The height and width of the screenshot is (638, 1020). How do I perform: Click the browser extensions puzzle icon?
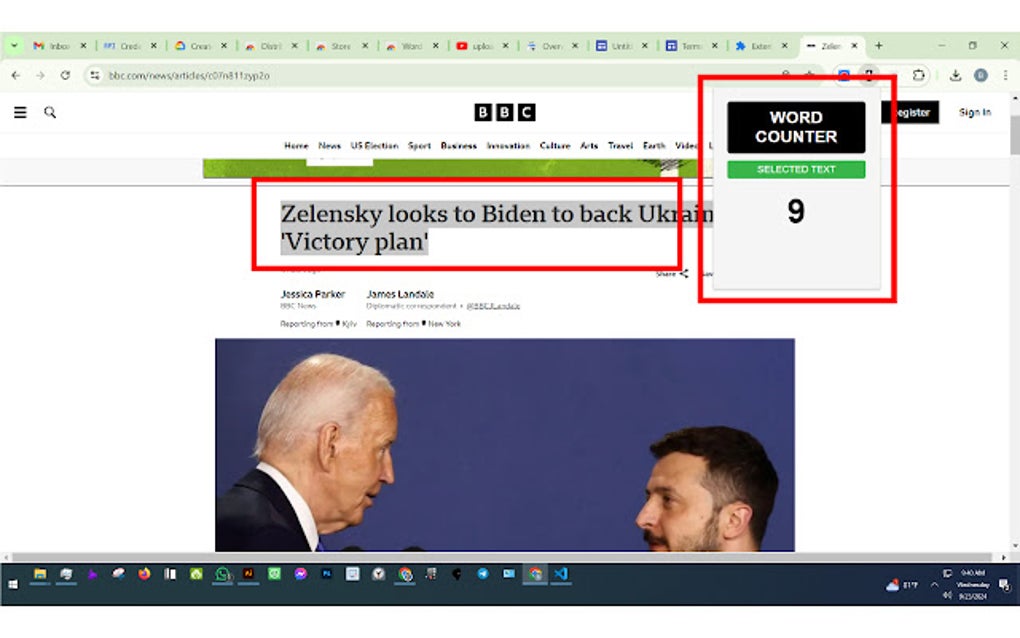(x=919, y=75)
